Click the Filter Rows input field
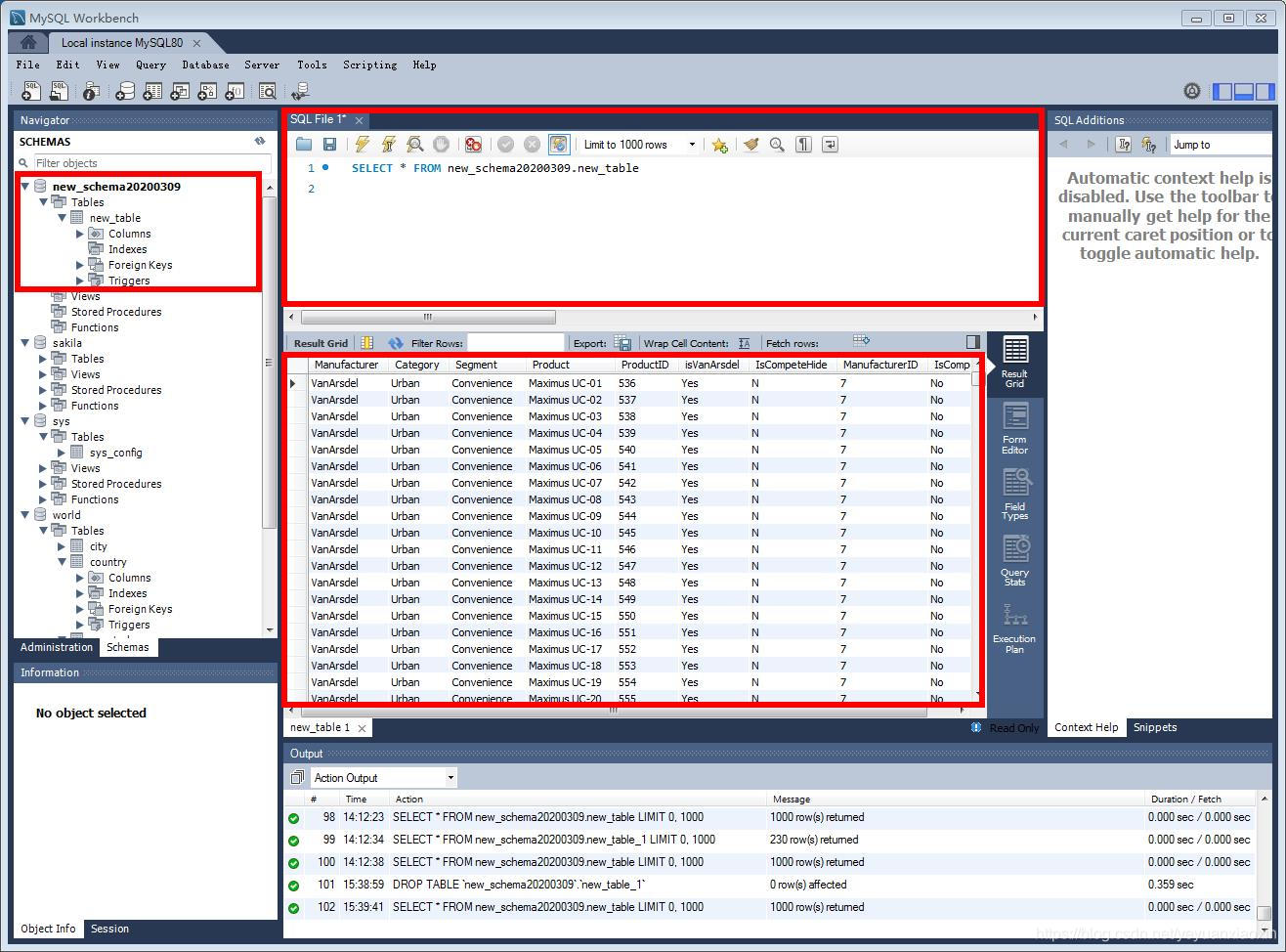1286x952 pixels. click(x=516, y=343)
